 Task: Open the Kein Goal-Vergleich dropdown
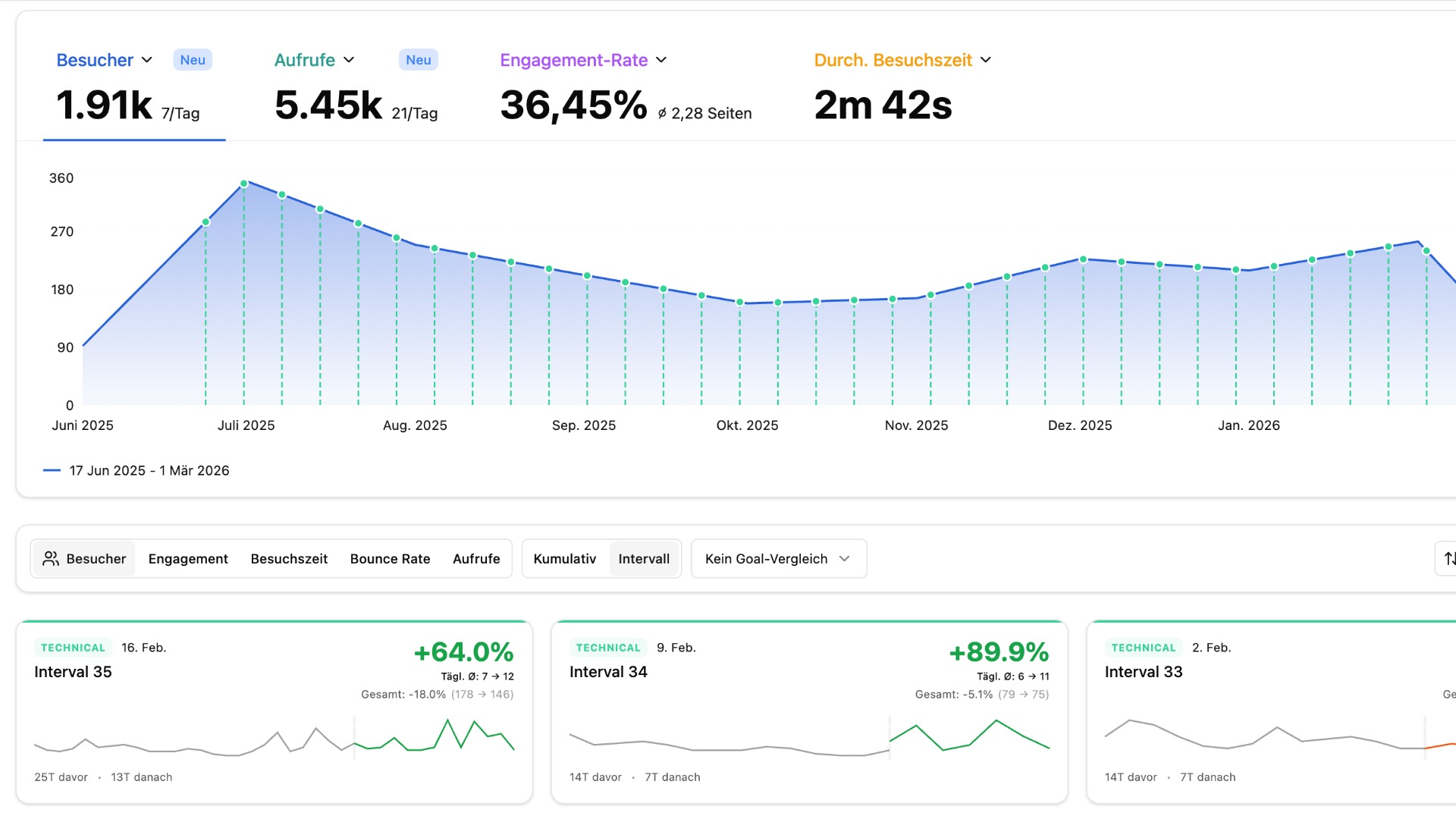click(778, 559)
